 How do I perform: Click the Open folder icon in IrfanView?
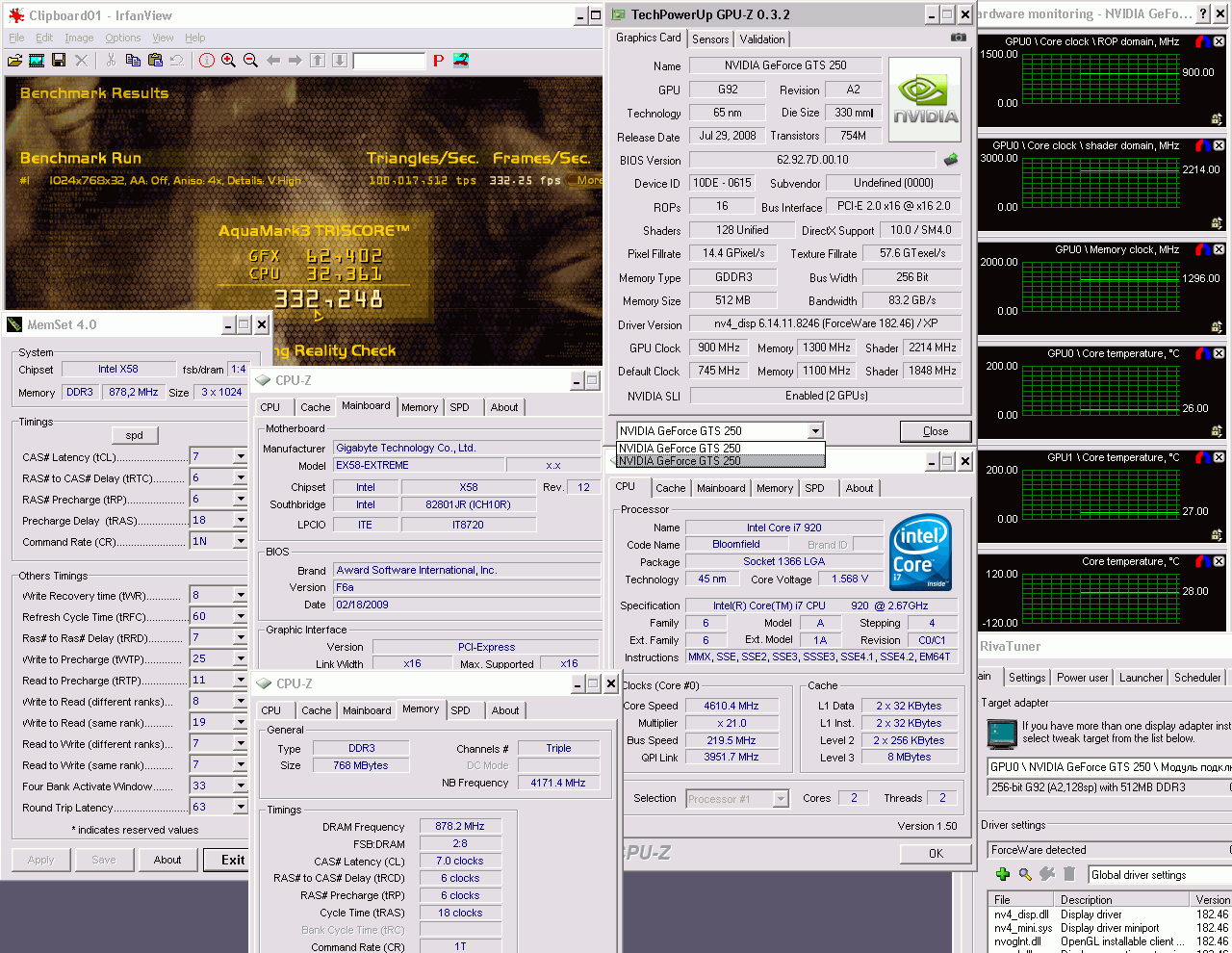[14, 61]
